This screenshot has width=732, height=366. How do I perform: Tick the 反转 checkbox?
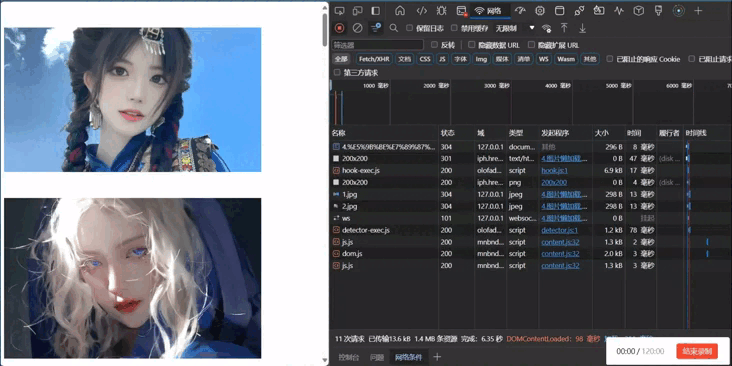click(434, 45)
